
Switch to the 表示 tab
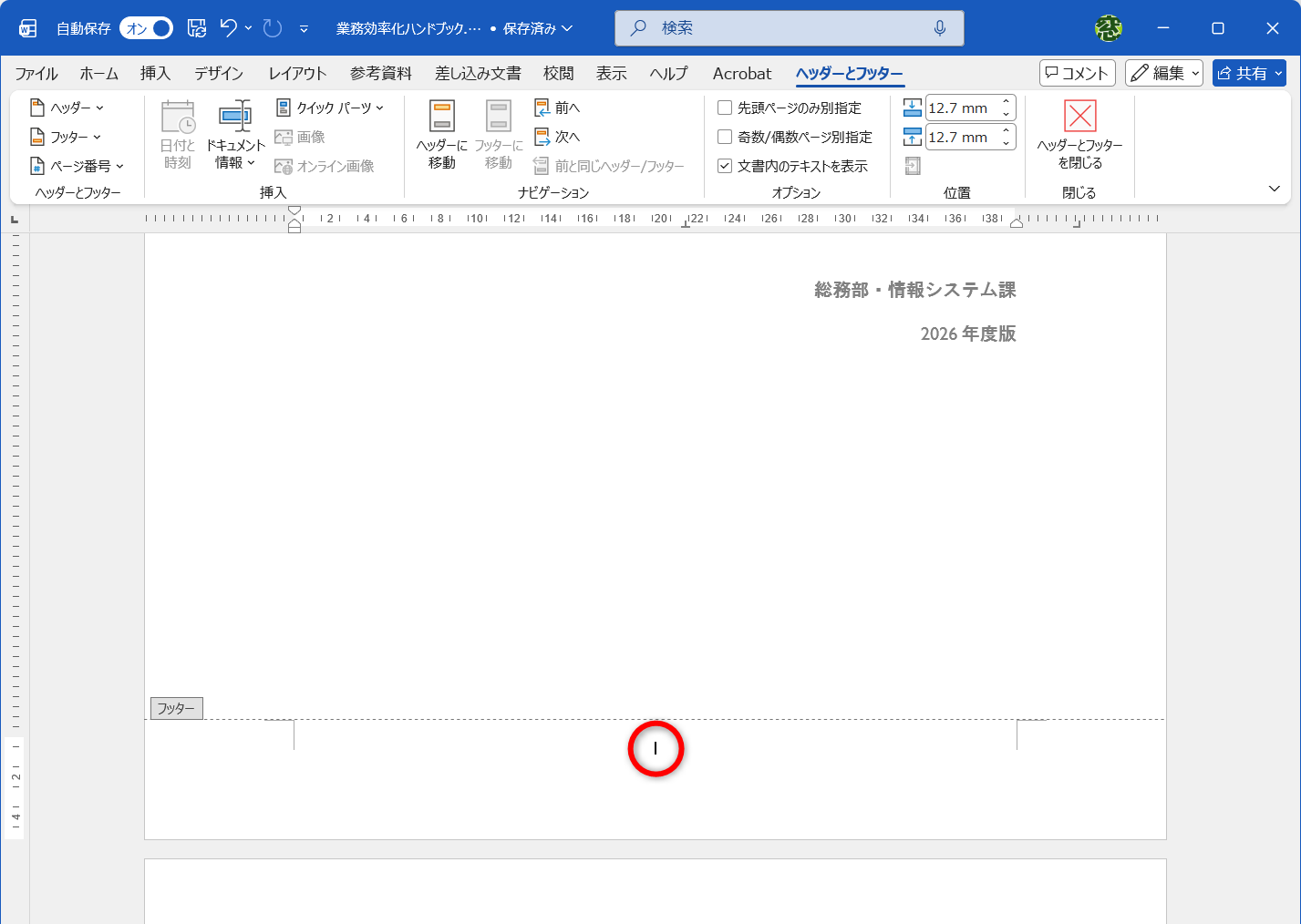(x=612, y=74)
